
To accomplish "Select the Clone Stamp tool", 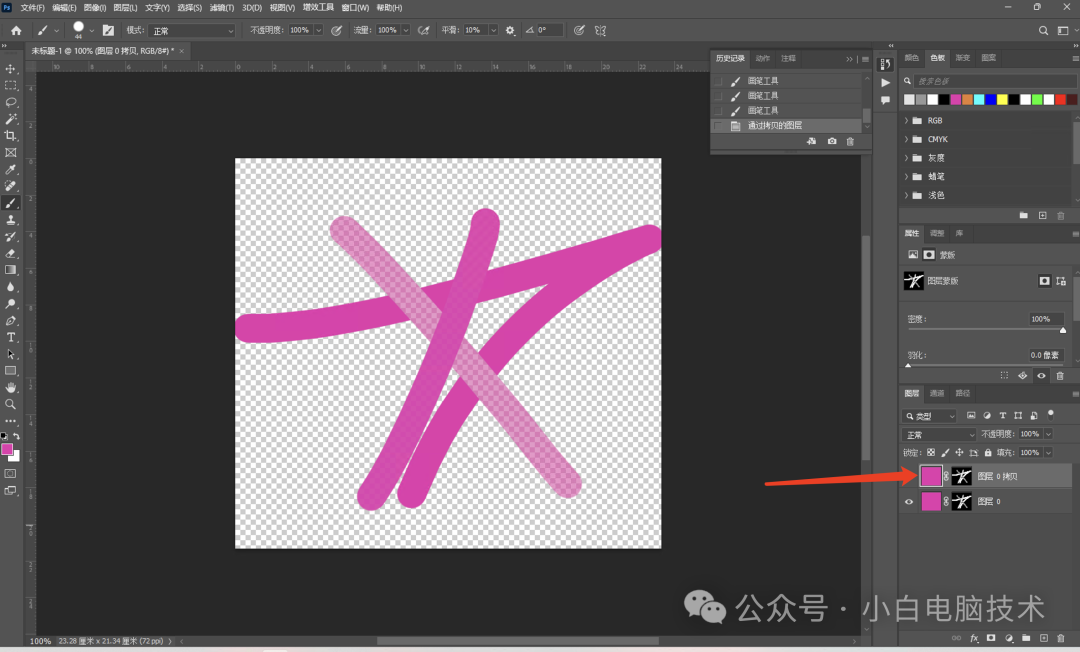I will [10, 220].
